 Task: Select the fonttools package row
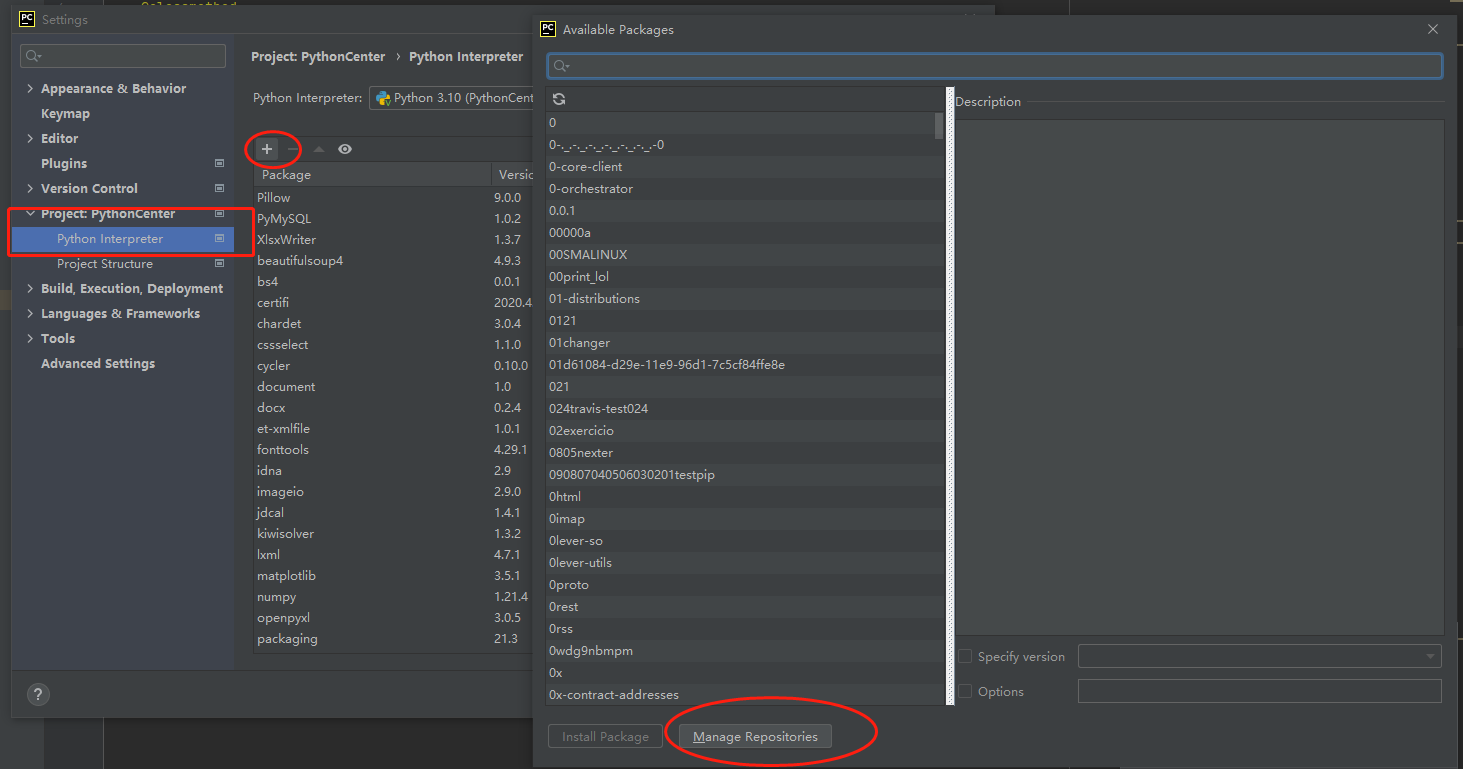pos(393,449)
